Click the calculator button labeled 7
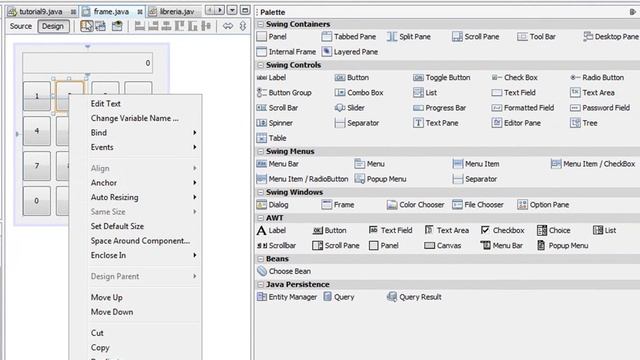Image resolution: width=640 pixels, height=360 pixels. point(37,166)
